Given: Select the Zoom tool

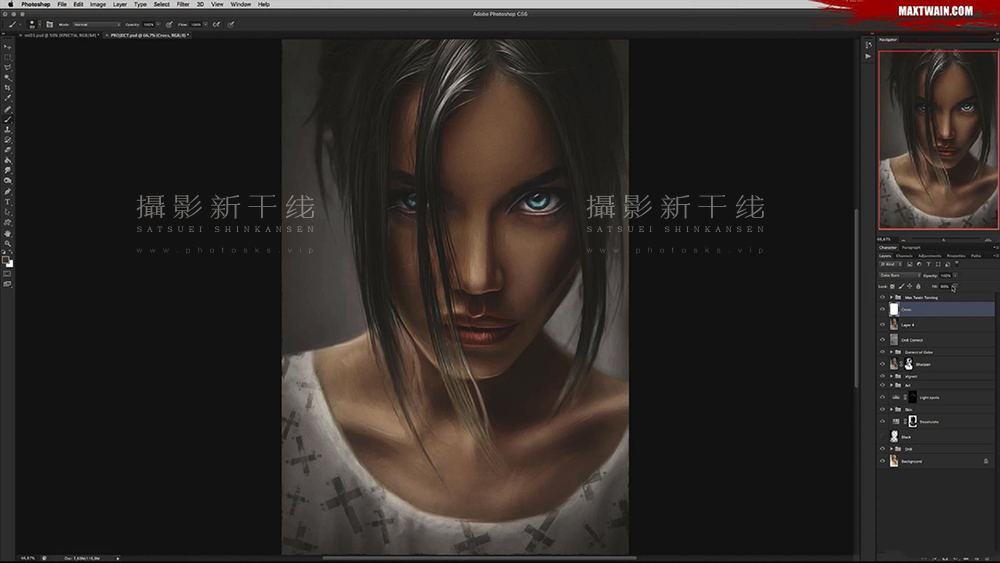Looking at the screenshot, I should point(8,244).
